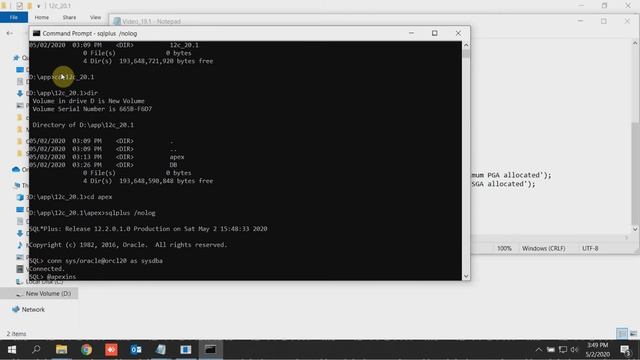The width and height of the screenshot is (640, 360).
Task: Click Notepad 100% zoom status entry
Action: 504,248
